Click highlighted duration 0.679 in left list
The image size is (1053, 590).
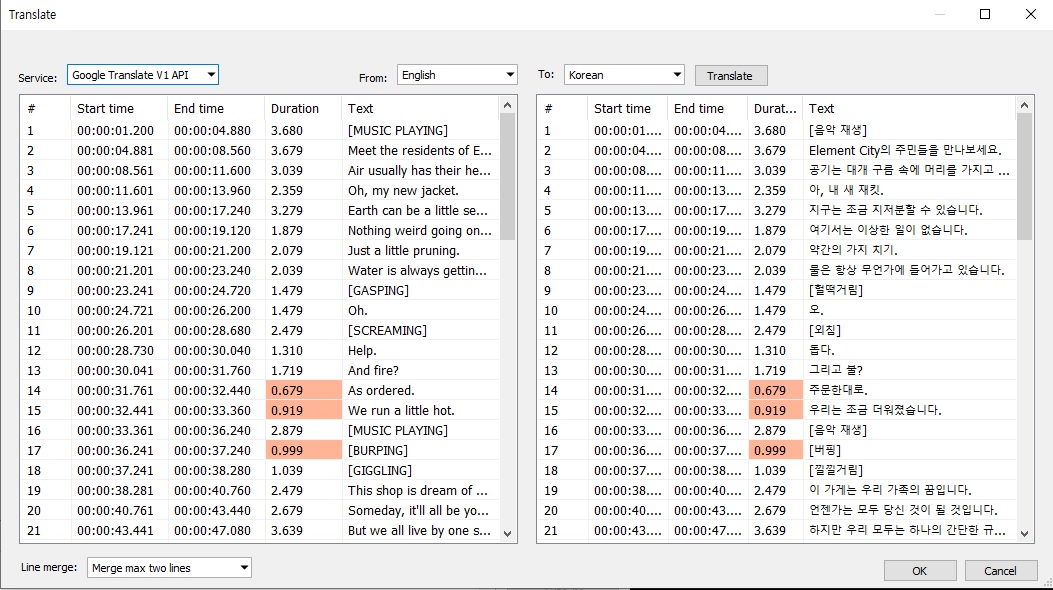(304, 391)
